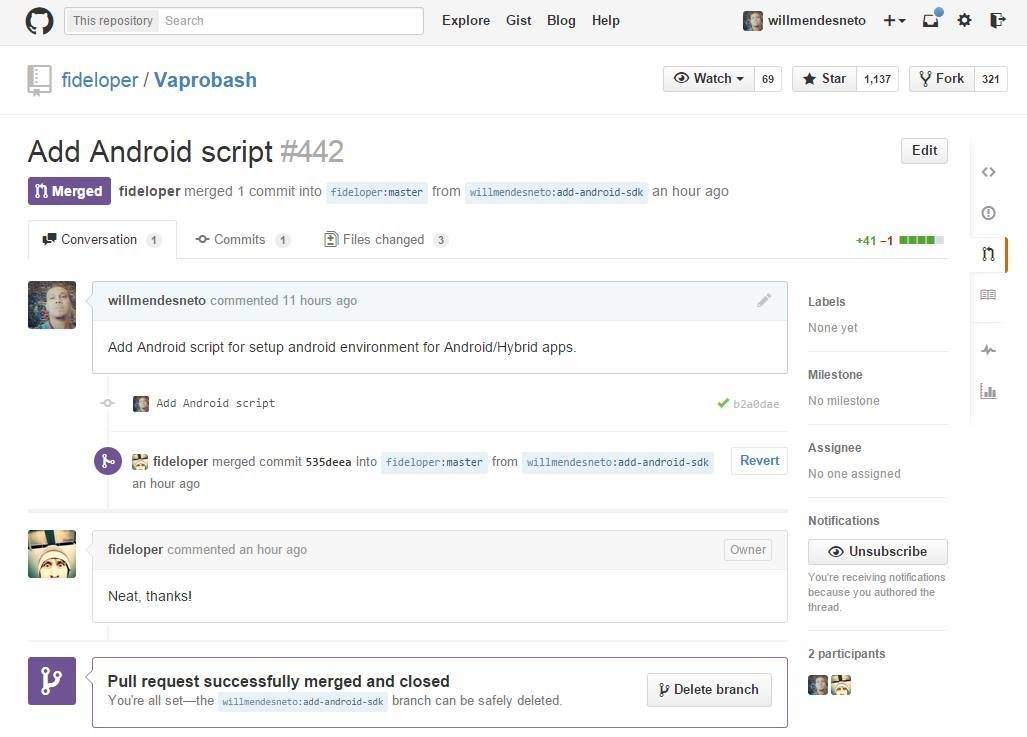Viewport: 1027px width, 737px height.
Task: Click the purple merge event icon in the timeline
Action: (x=107, y=461)
